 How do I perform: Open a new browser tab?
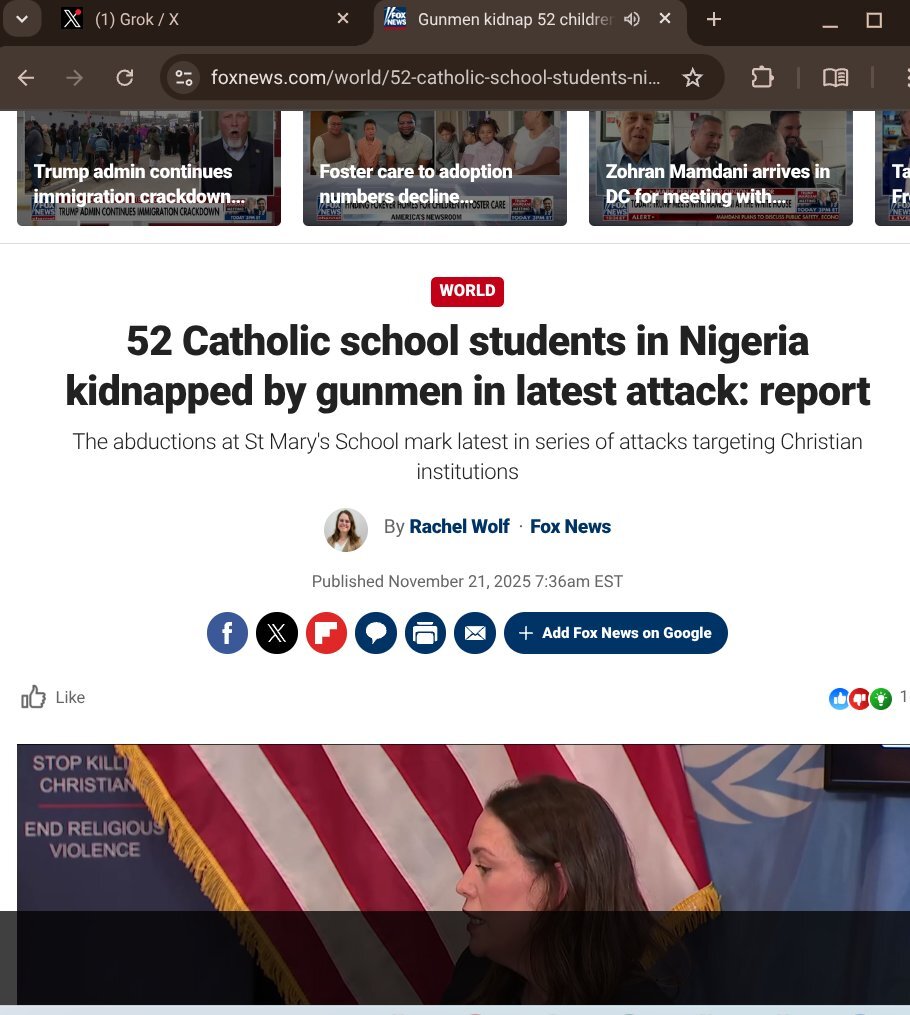714,19
